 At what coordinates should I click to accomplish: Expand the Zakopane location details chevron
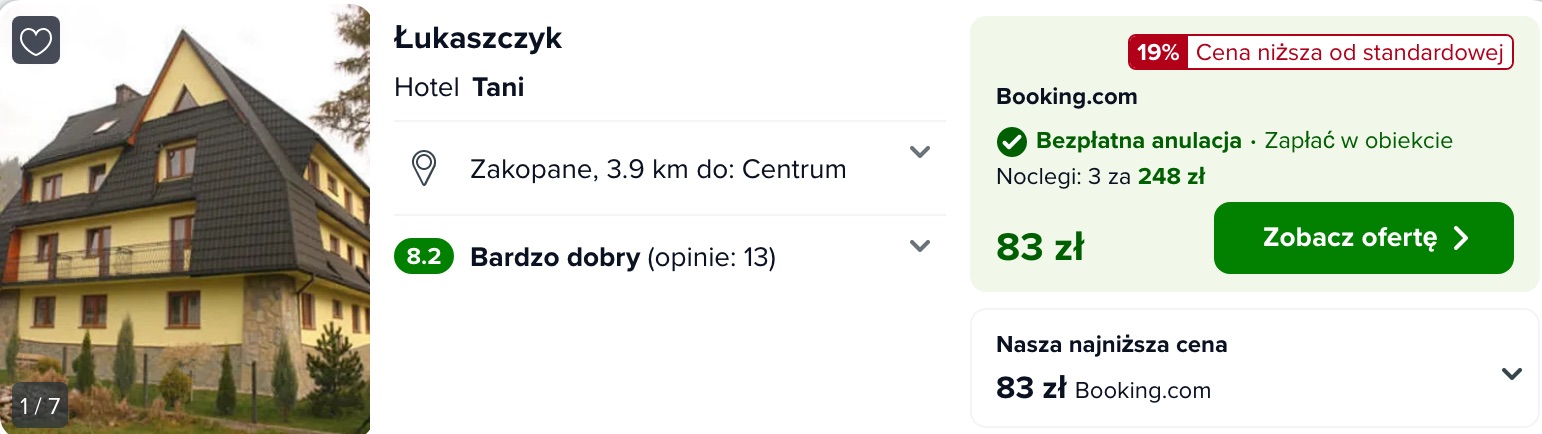point(920,152)
